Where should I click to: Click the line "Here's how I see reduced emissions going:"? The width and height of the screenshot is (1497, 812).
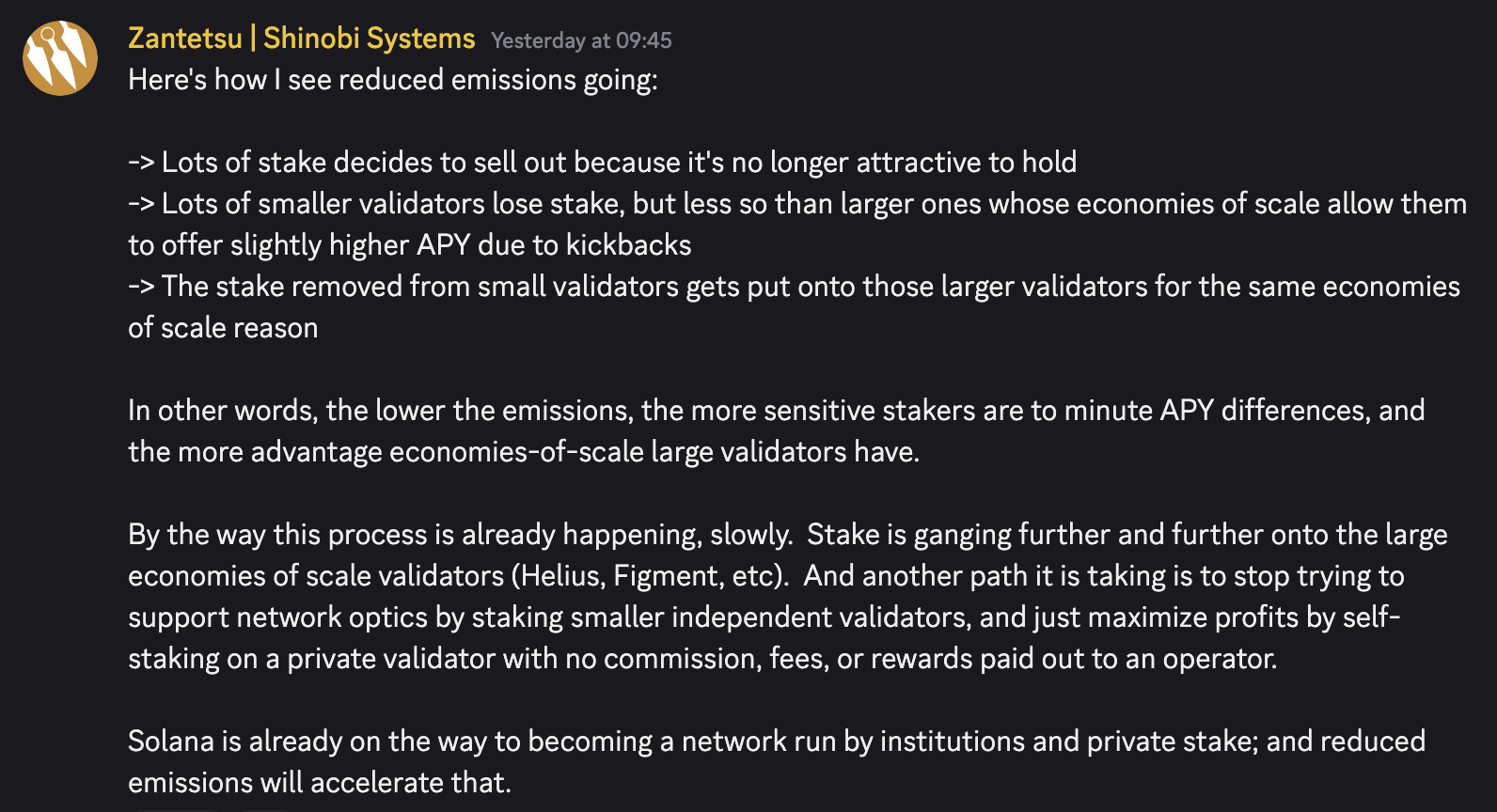coord(392,80)
